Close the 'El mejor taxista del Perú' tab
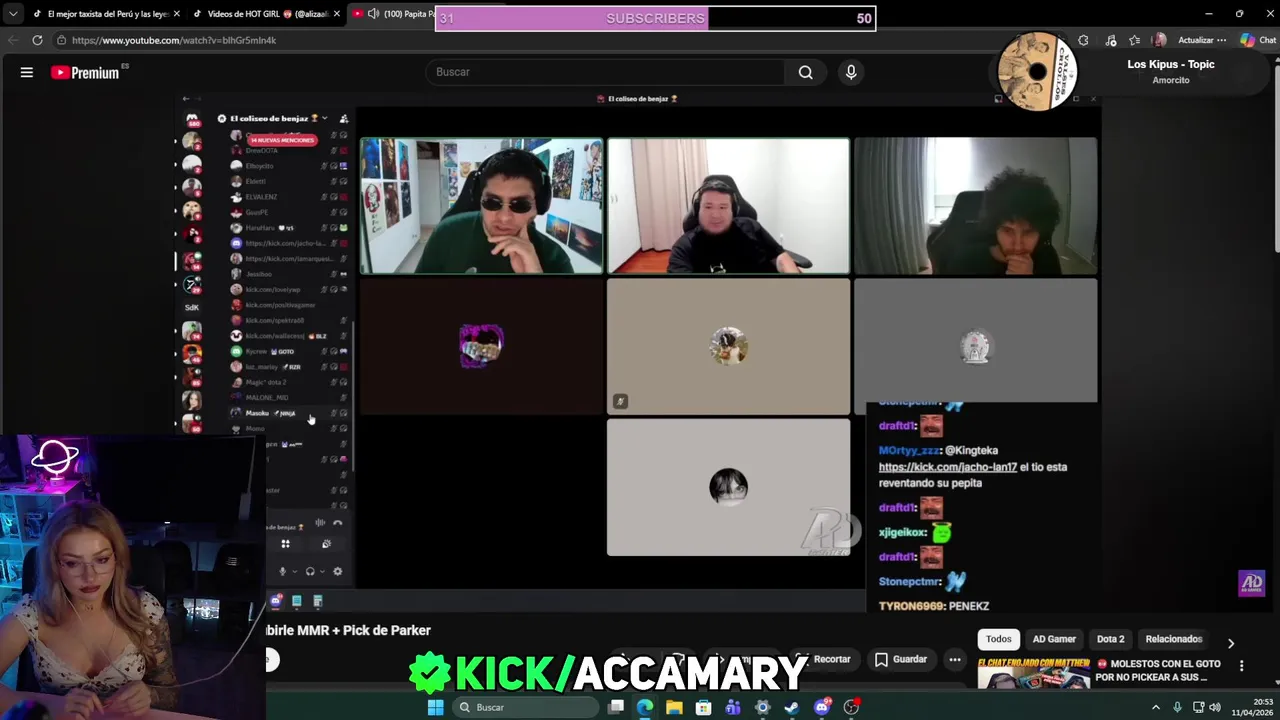Viewport: 1280px width, 720px height. pos(177,14)
